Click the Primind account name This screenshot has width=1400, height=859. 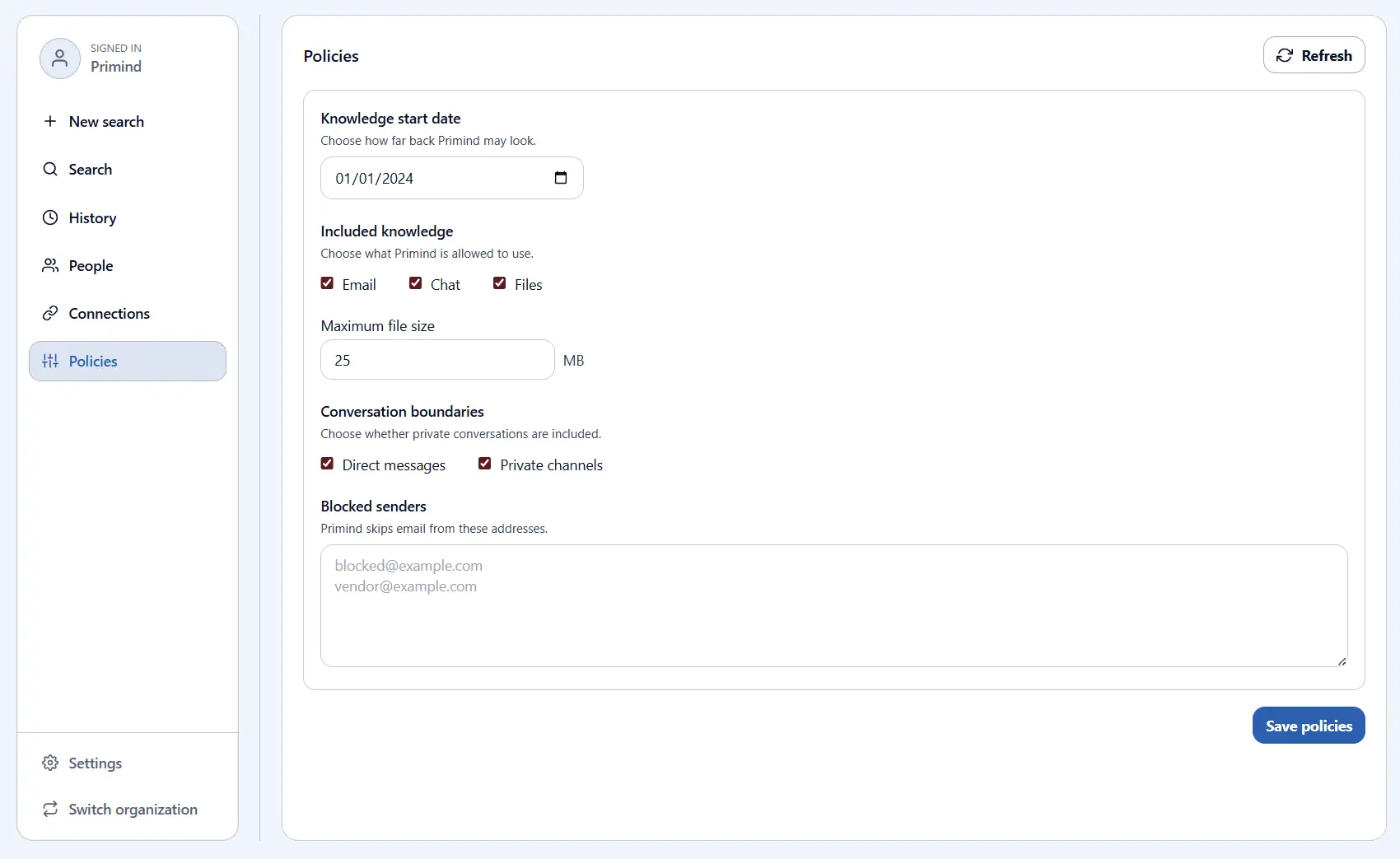click(116, 67)
